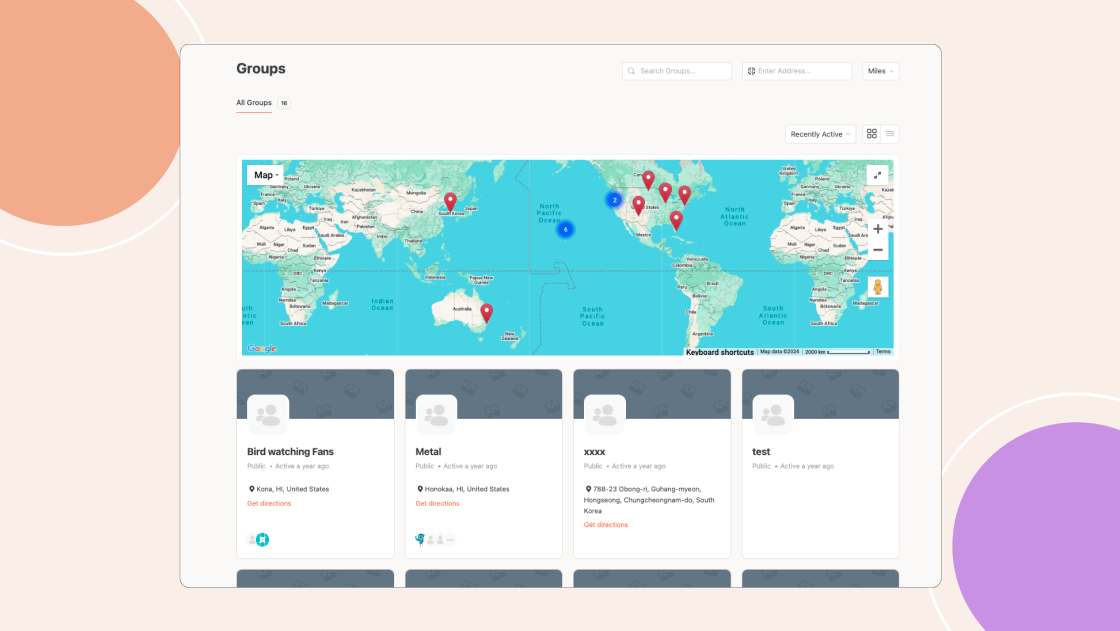Screen dimensions: 1120x631
Task: Click the Groups page heading
Action: [261, 69]
